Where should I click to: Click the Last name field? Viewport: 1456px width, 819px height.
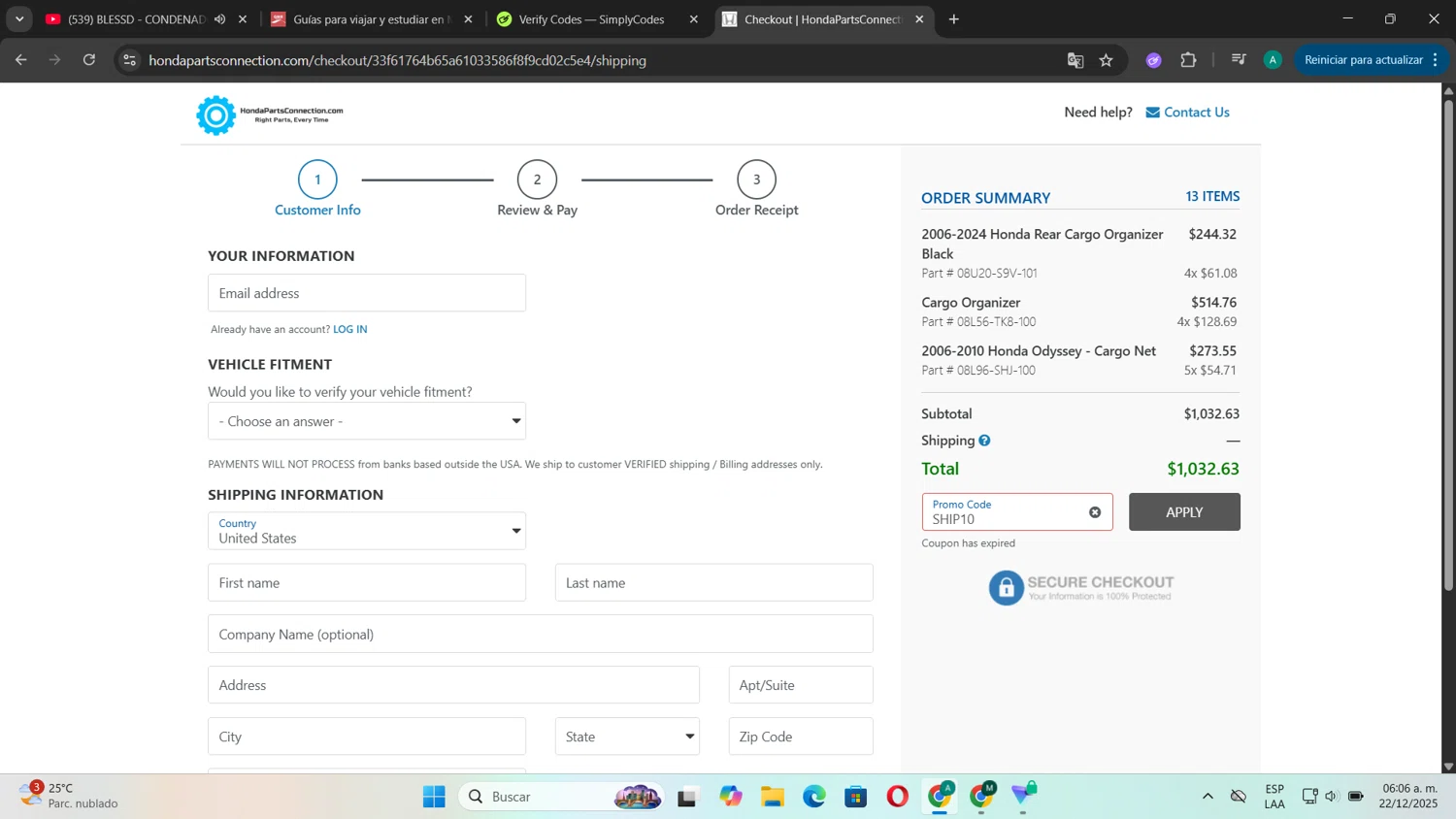pos(713,583)
